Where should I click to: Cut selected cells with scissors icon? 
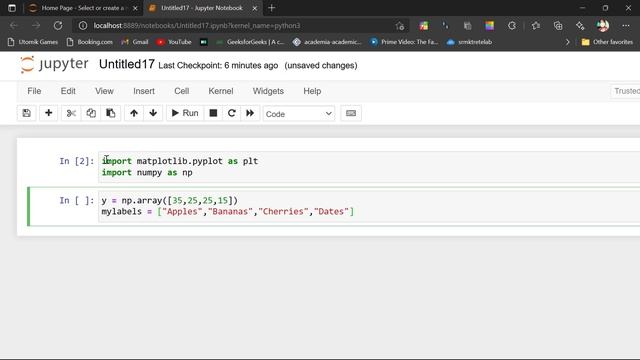tap(71, 113)
